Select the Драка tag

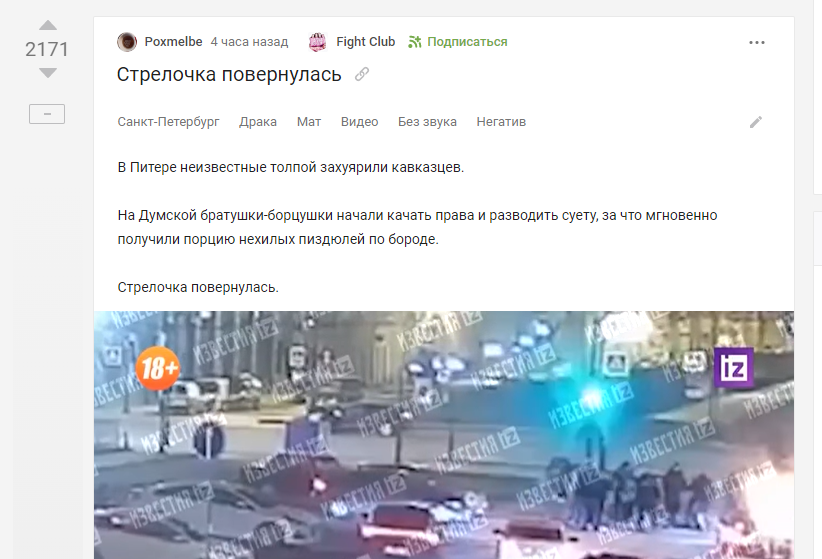coord(258,122)
